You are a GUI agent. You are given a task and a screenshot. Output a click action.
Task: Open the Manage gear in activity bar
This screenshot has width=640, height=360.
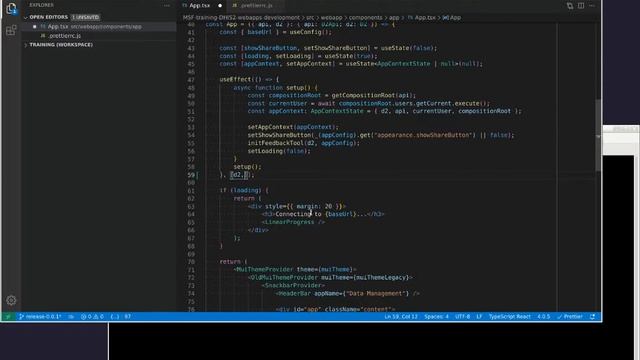tap(11, 300)
